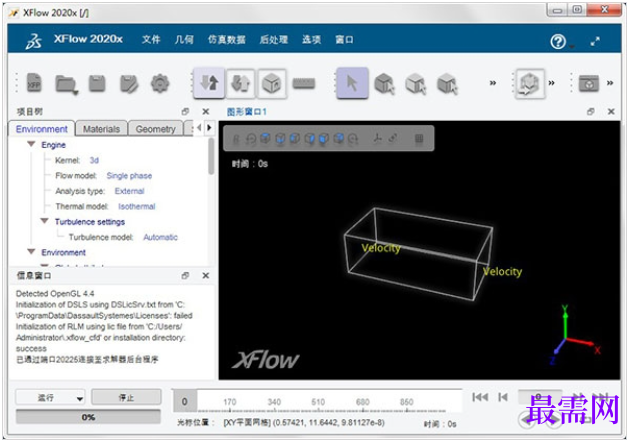Screen dimensions: 638x441
Task: Click first blue cube view icon
Action: [265, 139]
